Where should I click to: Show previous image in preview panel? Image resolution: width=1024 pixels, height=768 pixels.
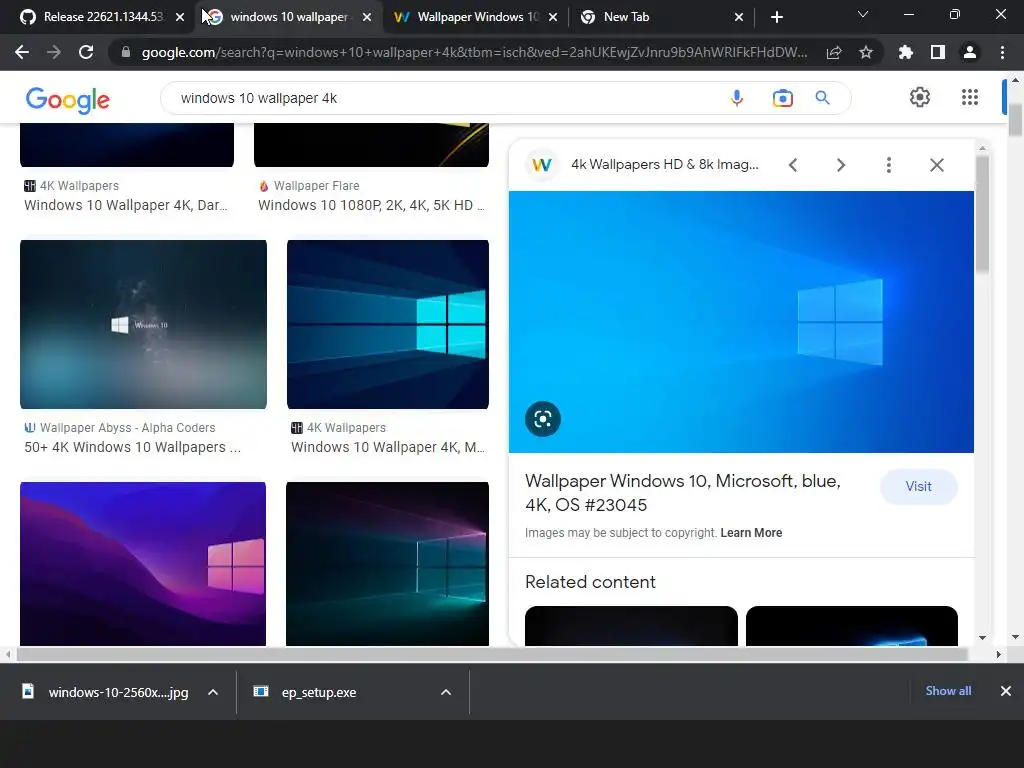793,165
